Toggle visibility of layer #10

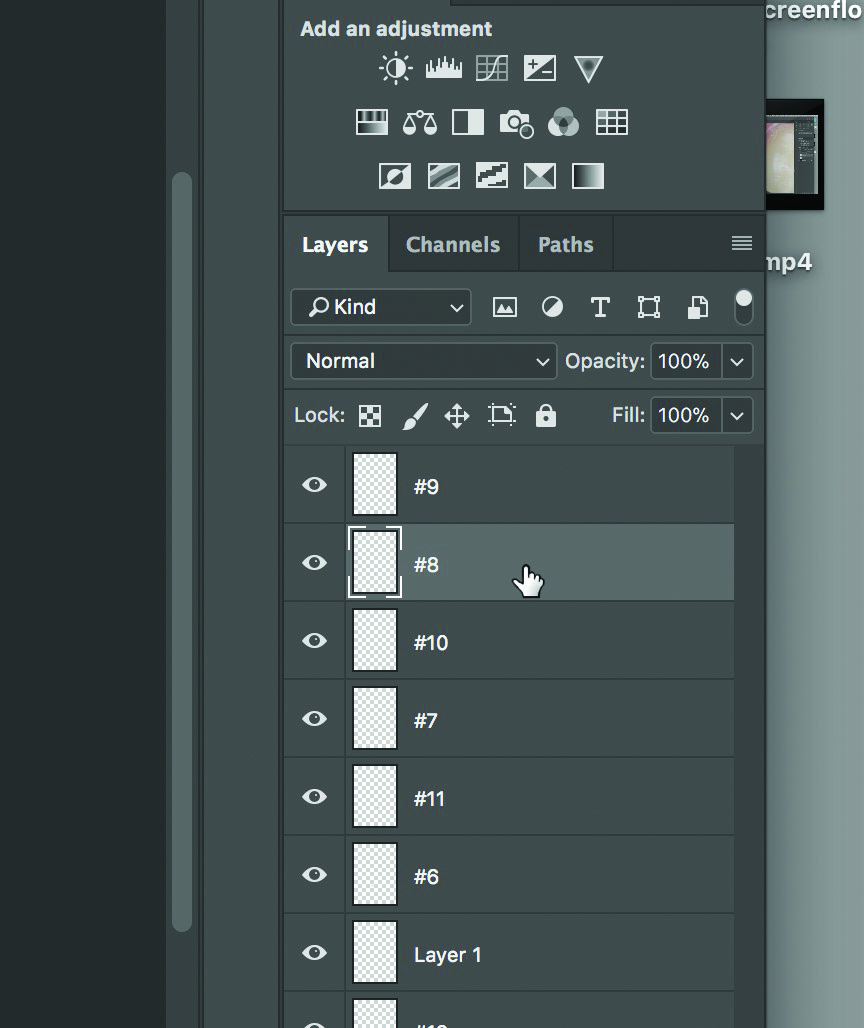click(314, 641)
